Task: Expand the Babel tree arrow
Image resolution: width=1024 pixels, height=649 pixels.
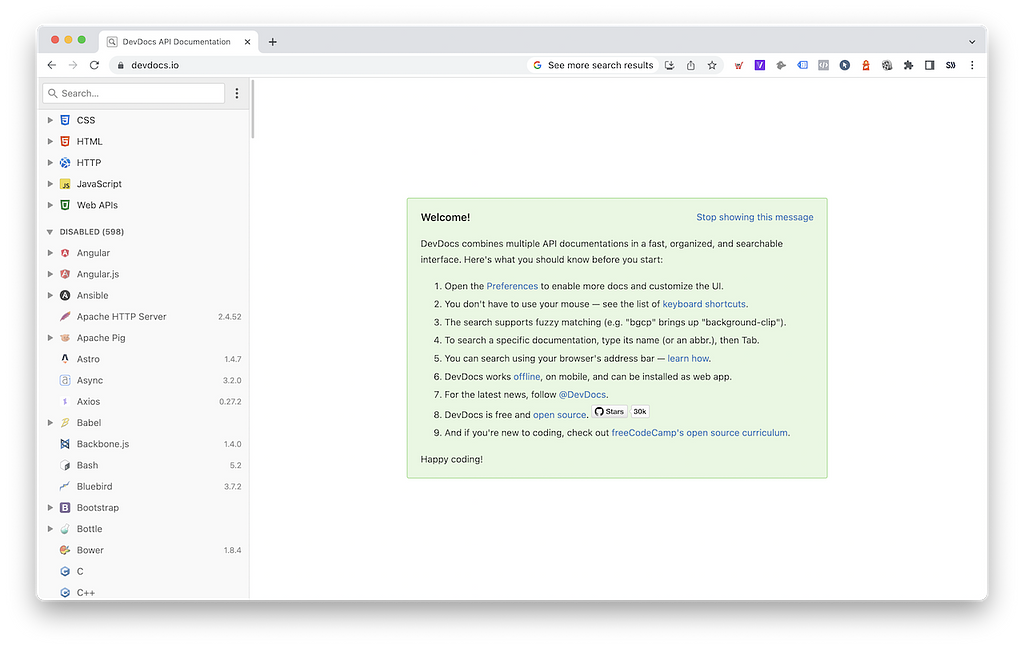Action: (x=50, y=422)
